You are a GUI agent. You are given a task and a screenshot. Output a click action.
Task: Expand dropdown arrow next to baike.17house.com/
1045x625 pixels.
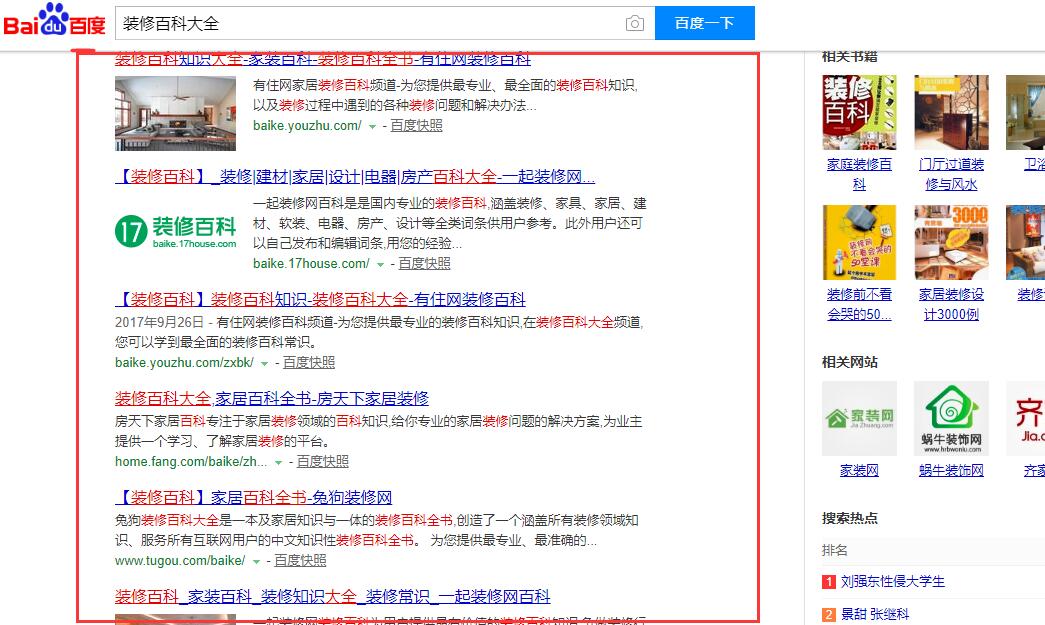tap(381, 264)
